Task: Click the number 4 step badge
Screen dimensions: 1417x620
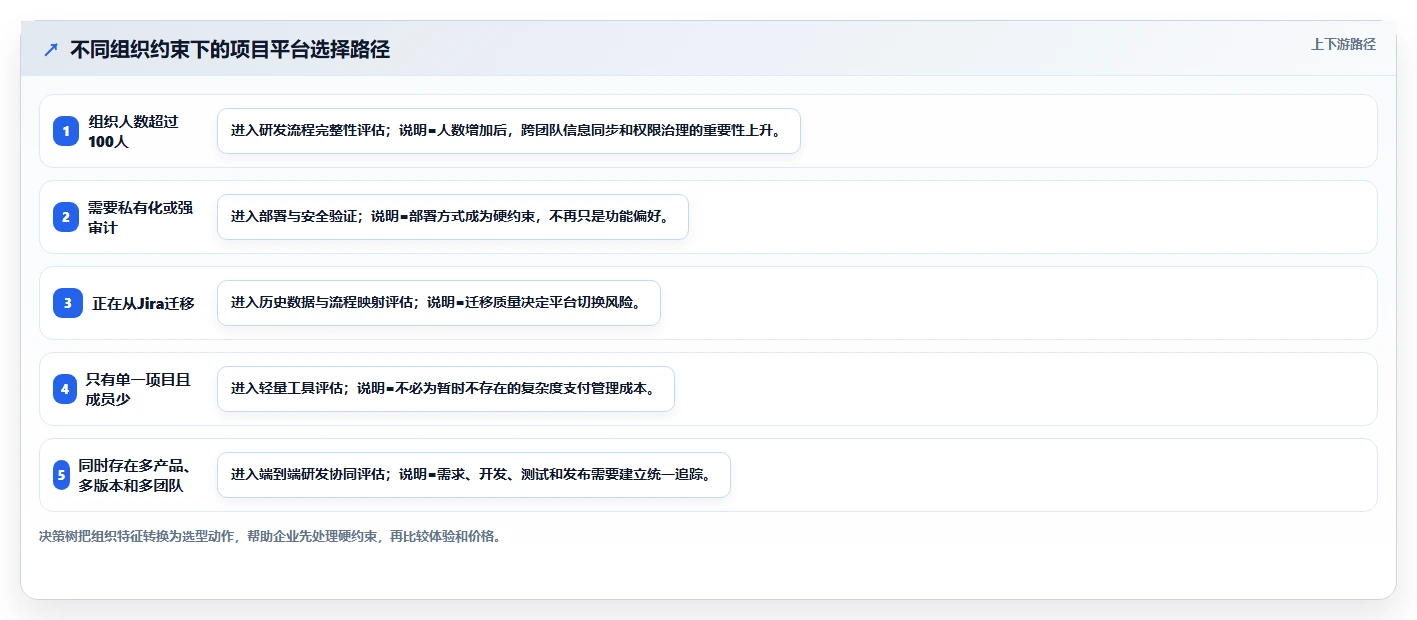Action: (65, 389)
